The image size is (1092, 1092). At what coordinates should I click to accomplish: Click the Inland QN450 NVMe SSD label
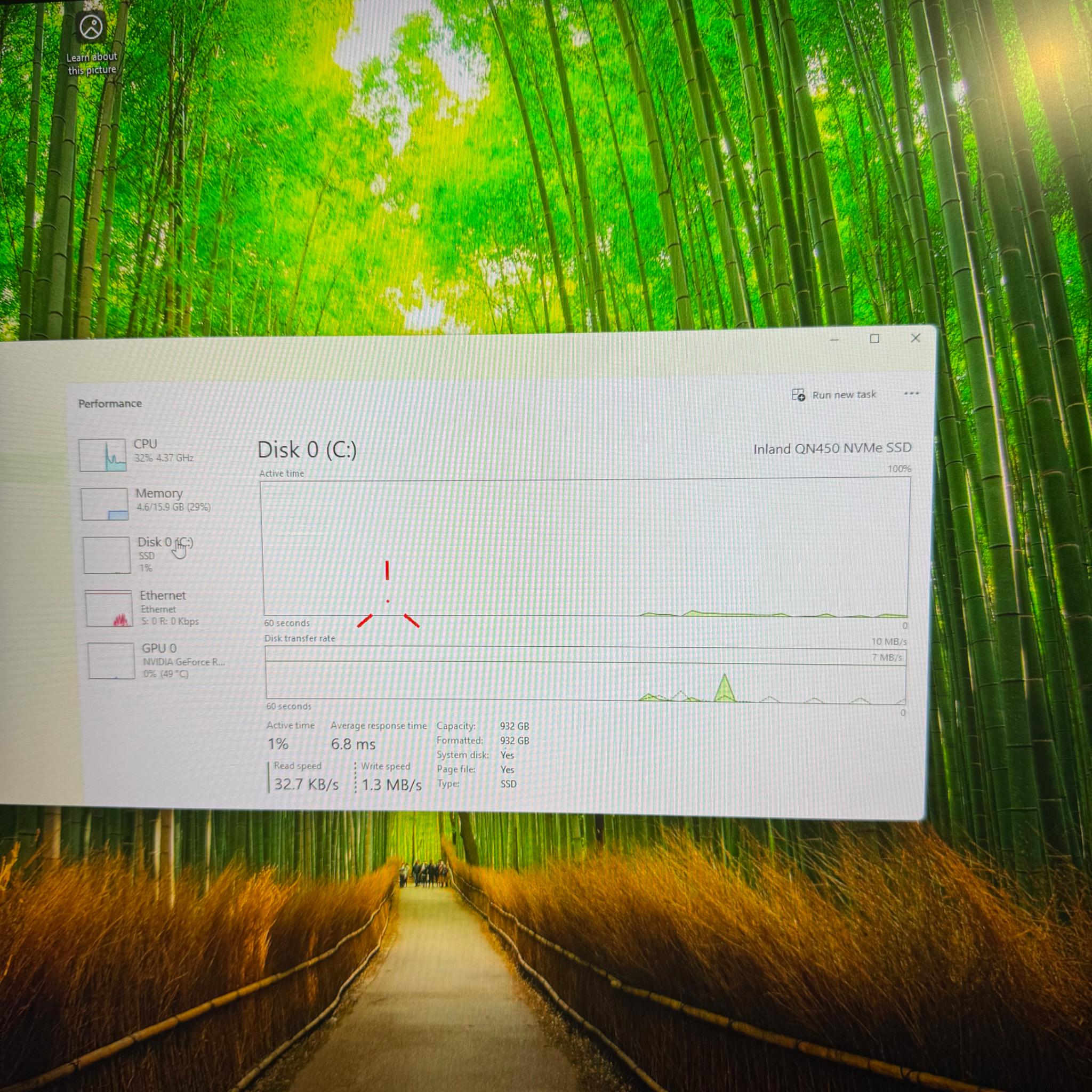(x=832, y=448)
